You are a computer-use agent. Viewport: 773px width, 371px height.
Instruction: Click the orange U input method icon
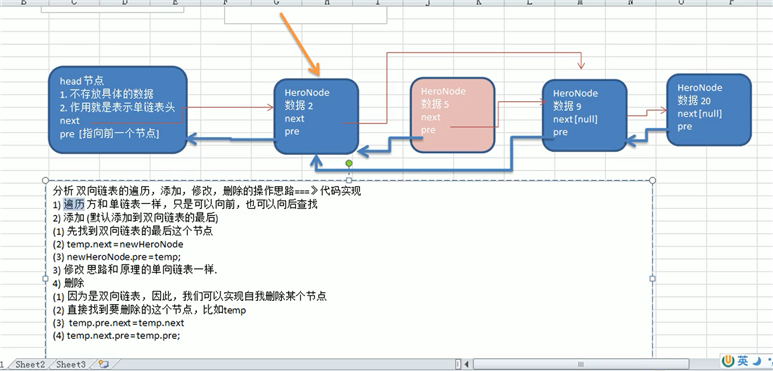728,361
